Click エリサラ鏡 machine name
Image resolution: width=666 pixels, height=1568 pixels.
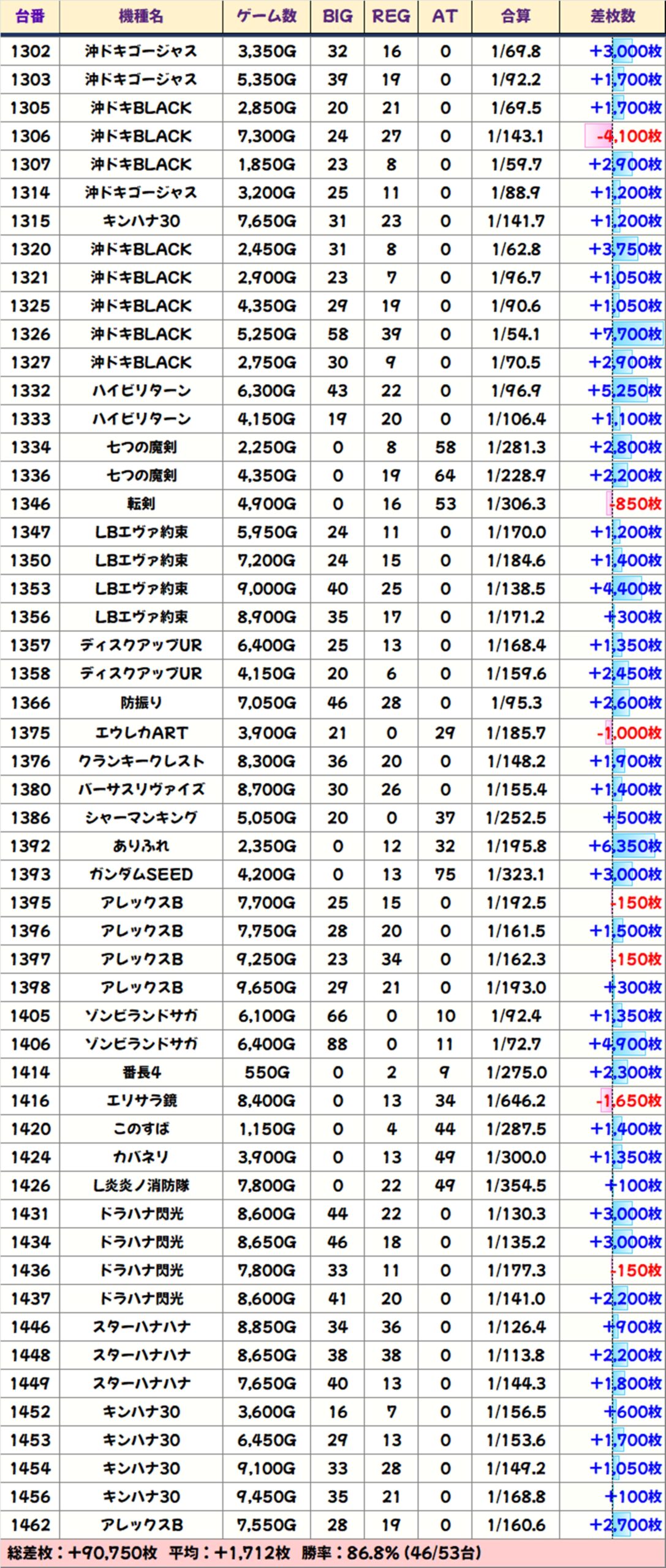point(141,1101)
